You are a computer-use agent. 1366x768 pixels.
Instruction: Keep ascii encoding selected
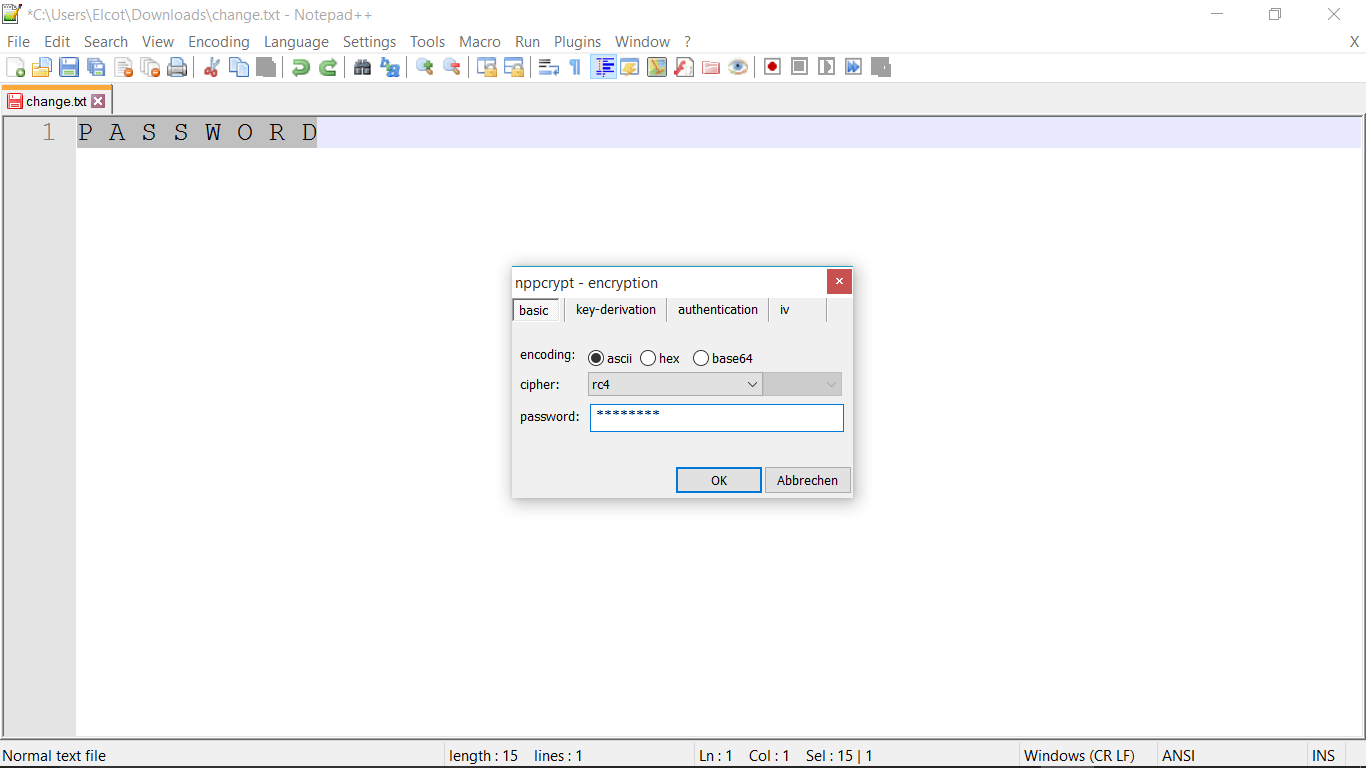tap(596, 357)
